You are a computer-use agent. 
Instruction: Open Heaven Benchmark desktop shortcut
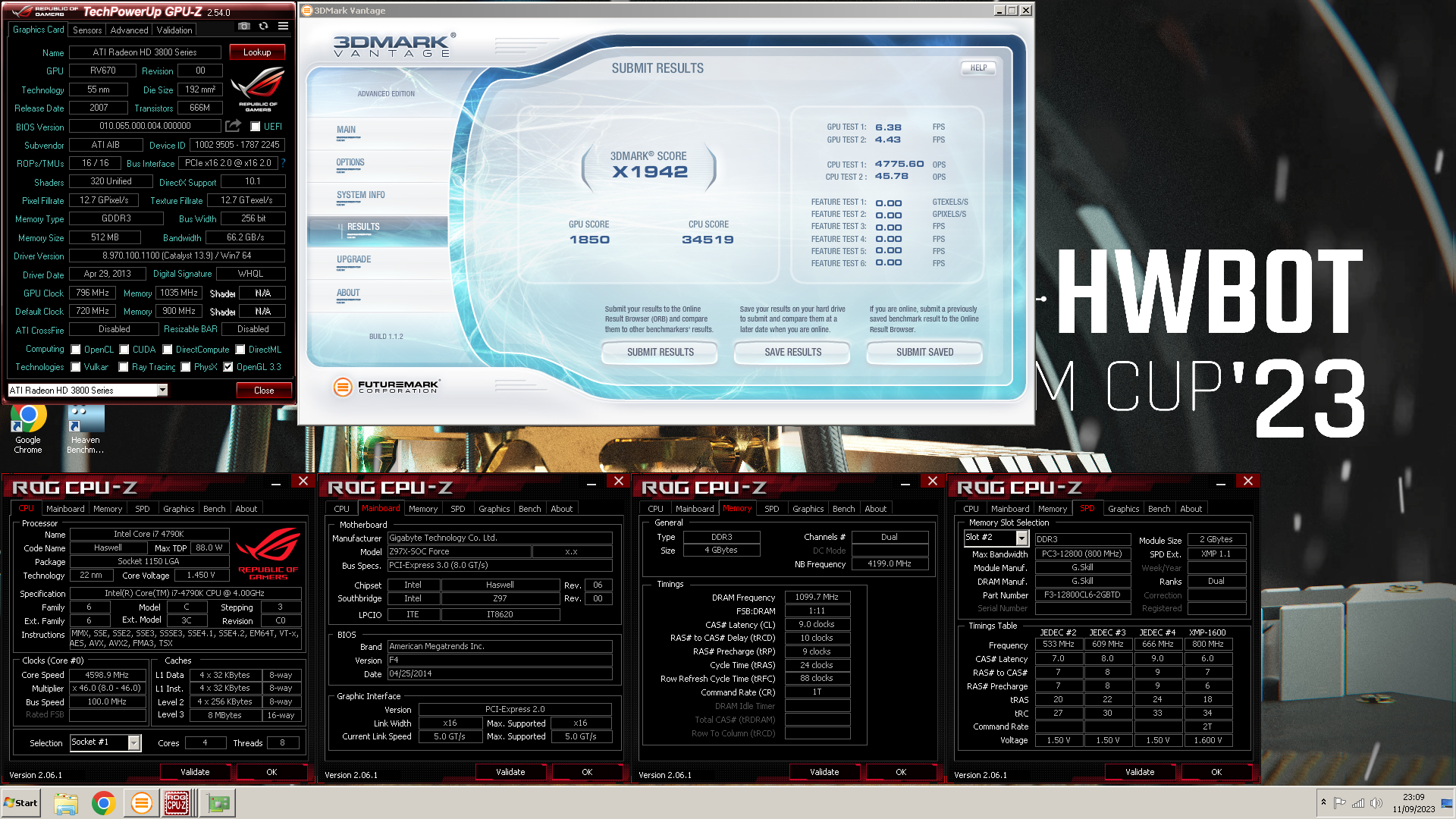click(85, 429)
